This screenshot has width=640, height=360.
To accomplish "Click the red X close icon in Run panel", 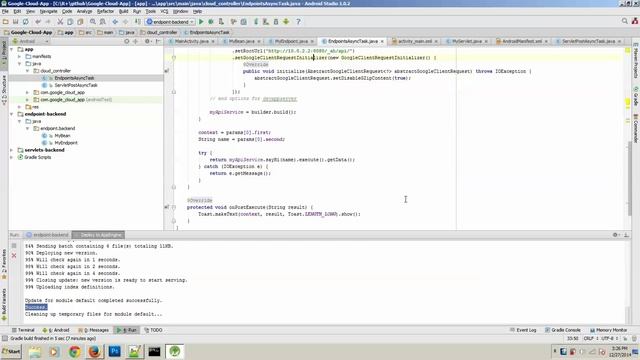I will pyautogui.click(x=14, y=256).
